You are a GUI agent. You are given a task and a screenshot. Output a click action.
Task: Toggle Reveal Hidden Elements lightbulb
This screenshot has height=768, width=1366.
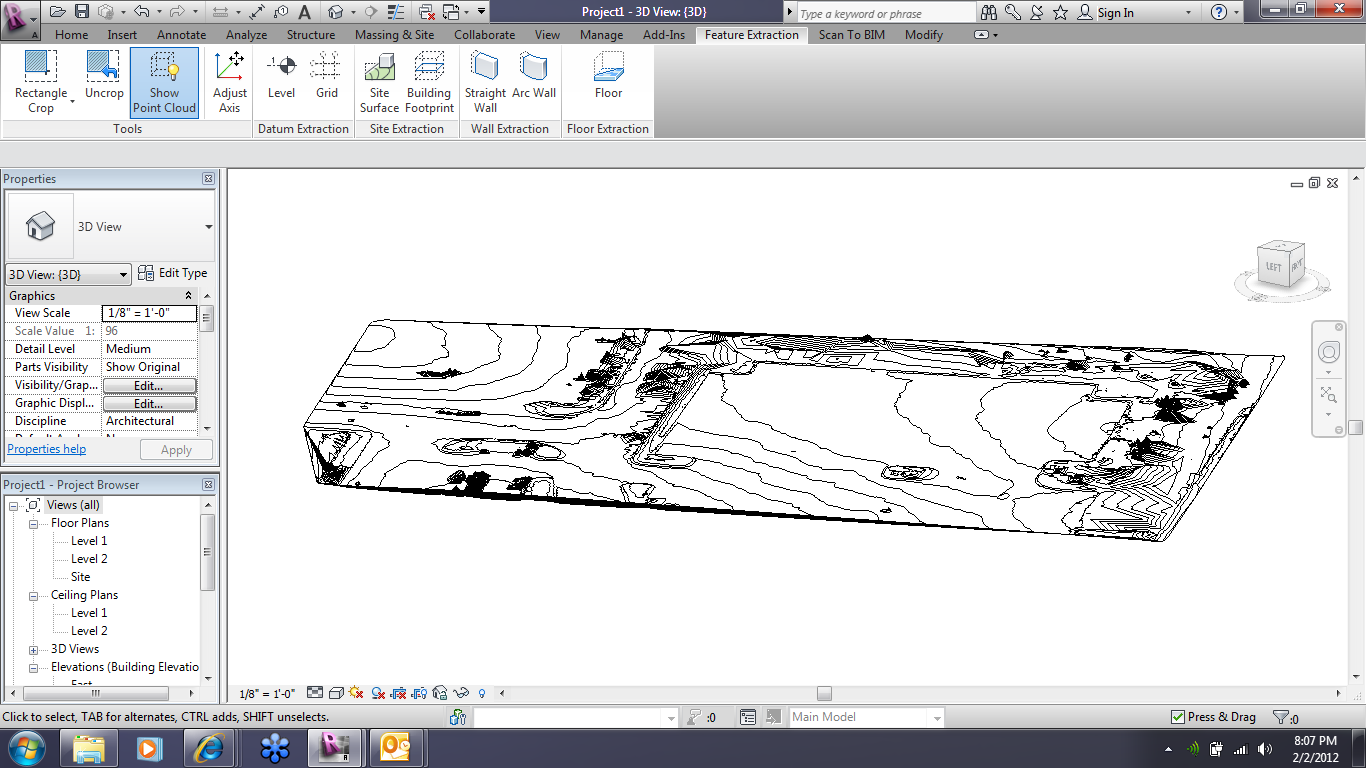click(484, 692)
